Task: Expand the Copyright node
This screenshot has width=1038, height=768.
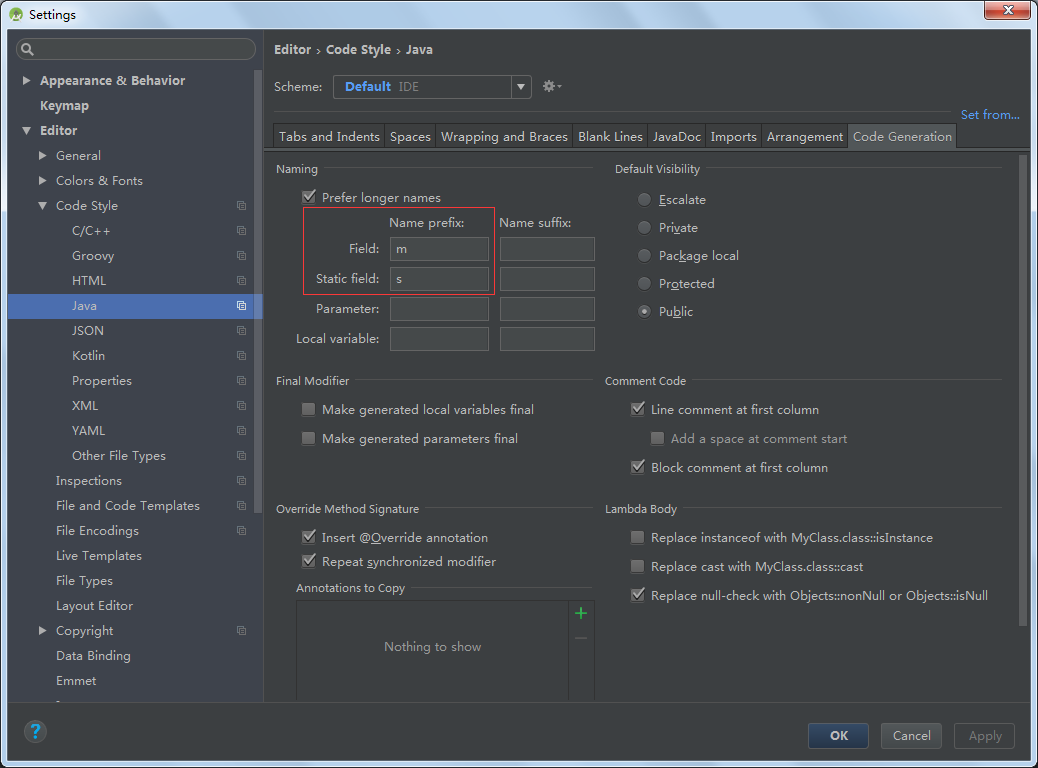Action: point(42,630)
